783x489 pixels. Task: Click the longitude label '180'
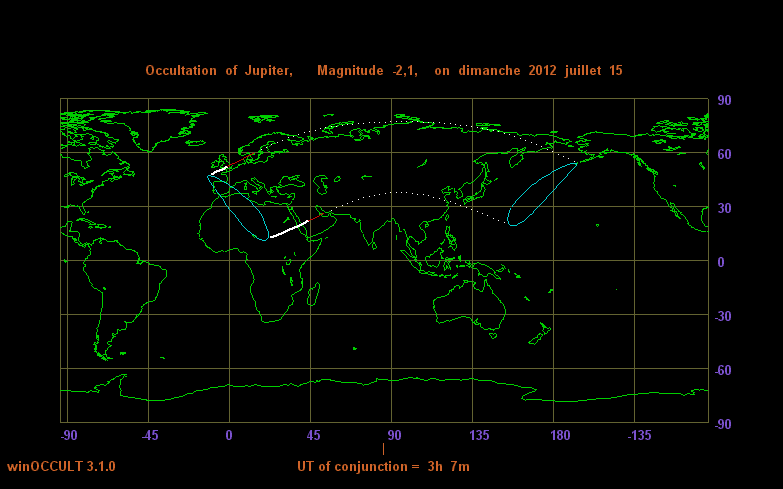(x=560, y=436)
